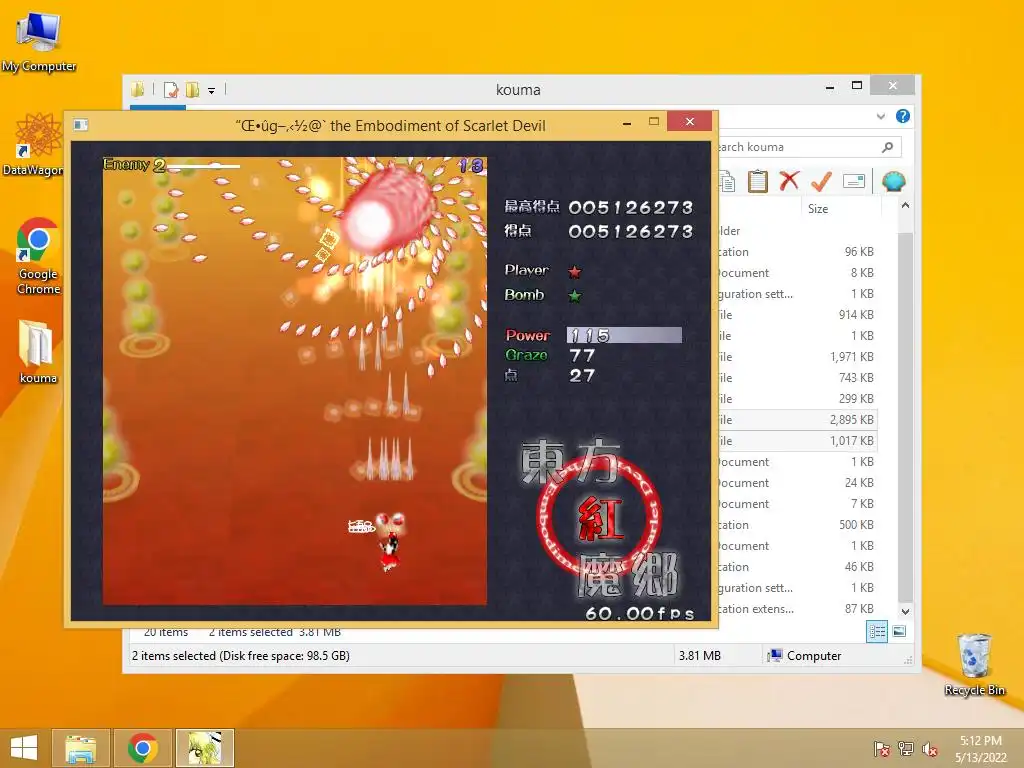Select the file row sized 743 KB
This screenshot has width=1024, height=768.
click(x=797, y=377)
